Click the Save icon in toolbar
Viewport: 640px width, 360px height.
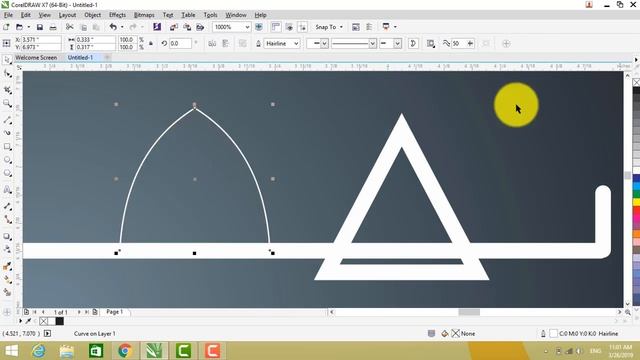40,27
